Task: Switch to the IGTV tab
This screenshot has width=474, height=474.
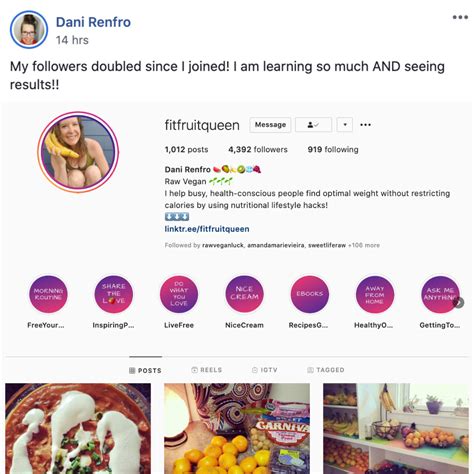Action: (265, 370)
